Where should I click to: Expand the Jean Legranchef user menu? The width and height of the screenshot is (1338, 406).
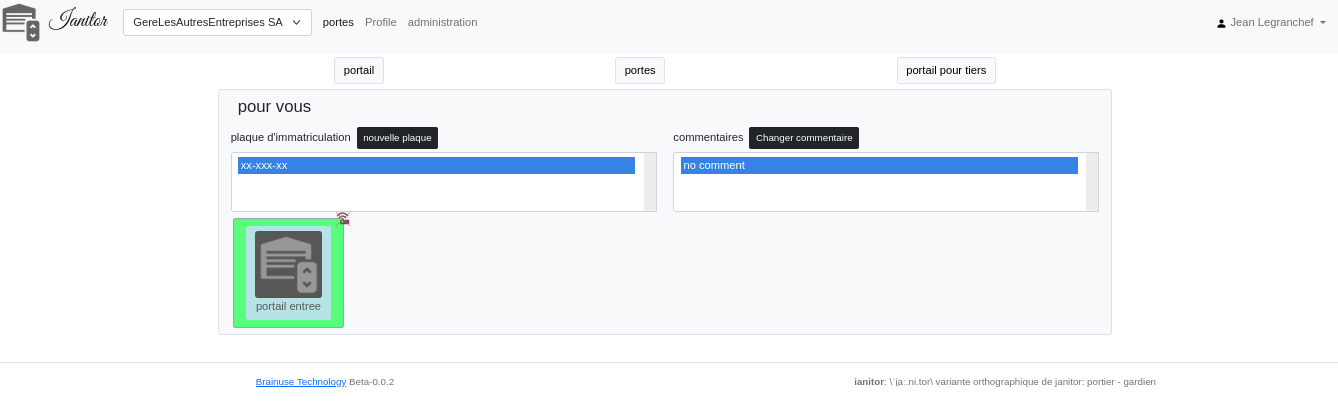1277,22
